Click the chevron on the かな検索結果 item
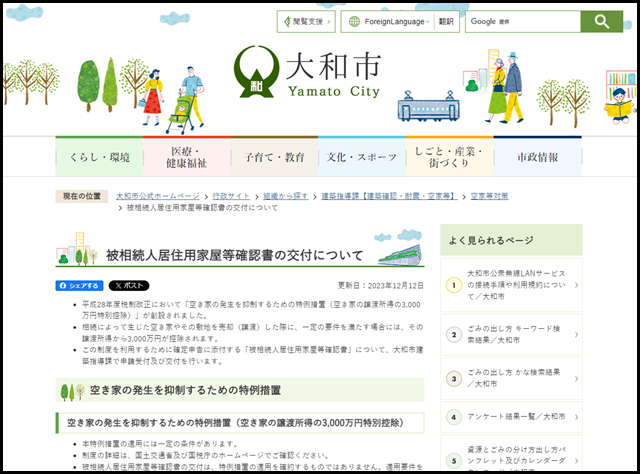 576,378
